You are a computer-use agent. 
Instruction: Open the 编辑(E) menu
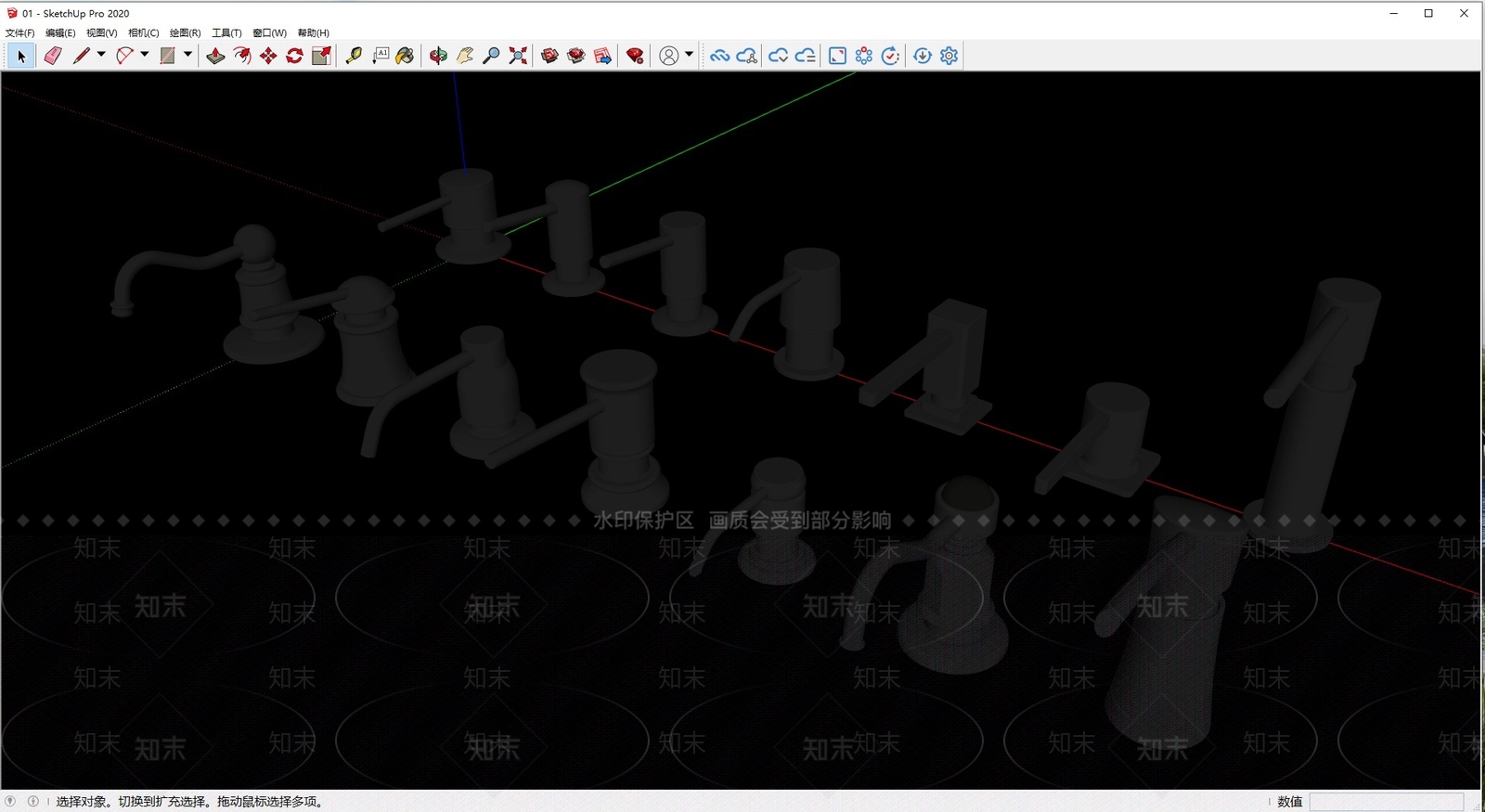pos(60,32)
